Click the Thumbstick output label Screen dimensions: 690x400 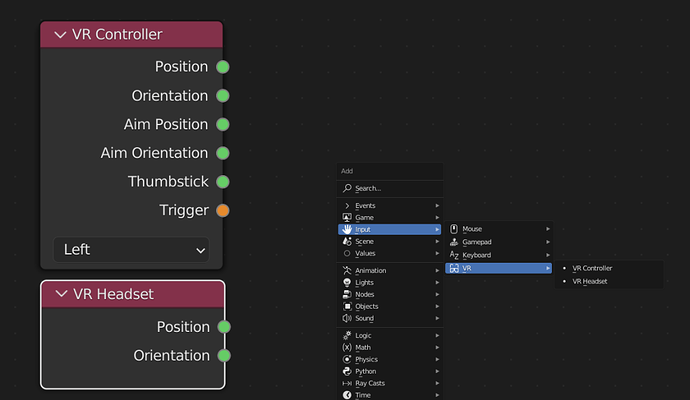[168, 182]
